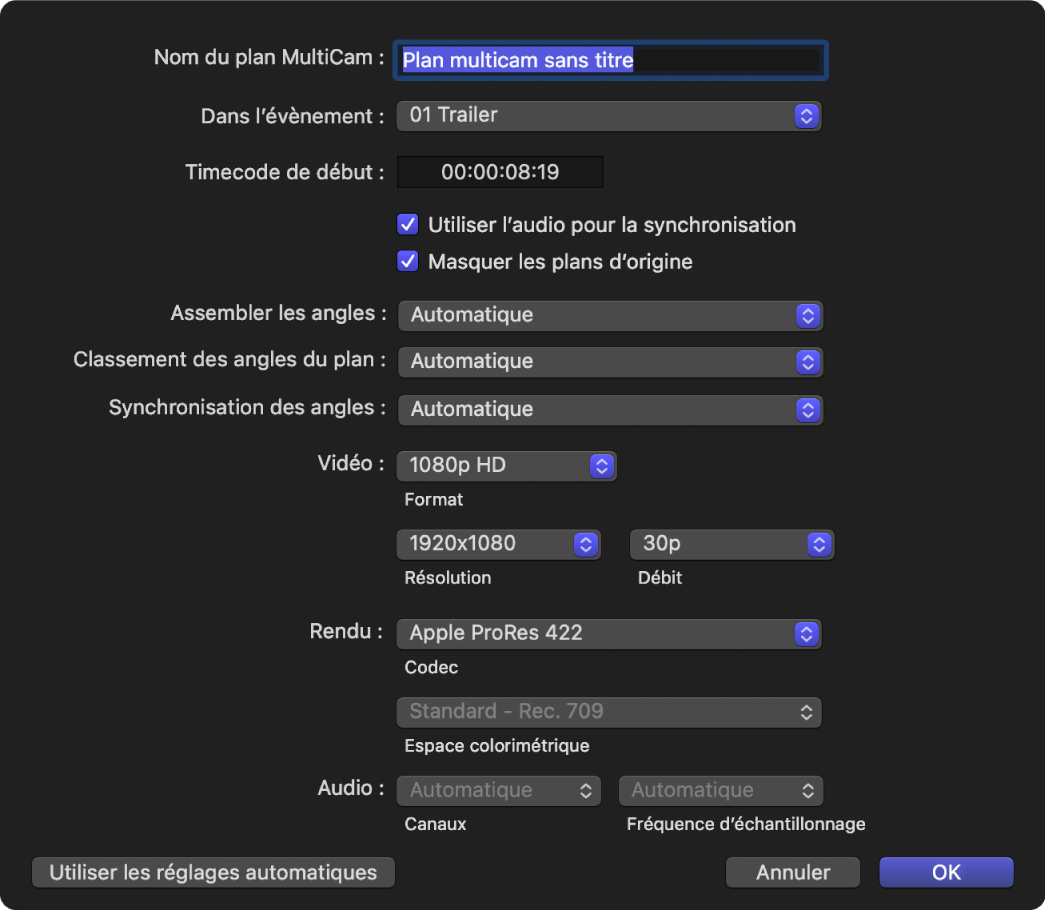Uncheck "Utiliser l'audio pour la synchronisation"
This screenshot has height=910, width=1045.
tap(407, 224)
